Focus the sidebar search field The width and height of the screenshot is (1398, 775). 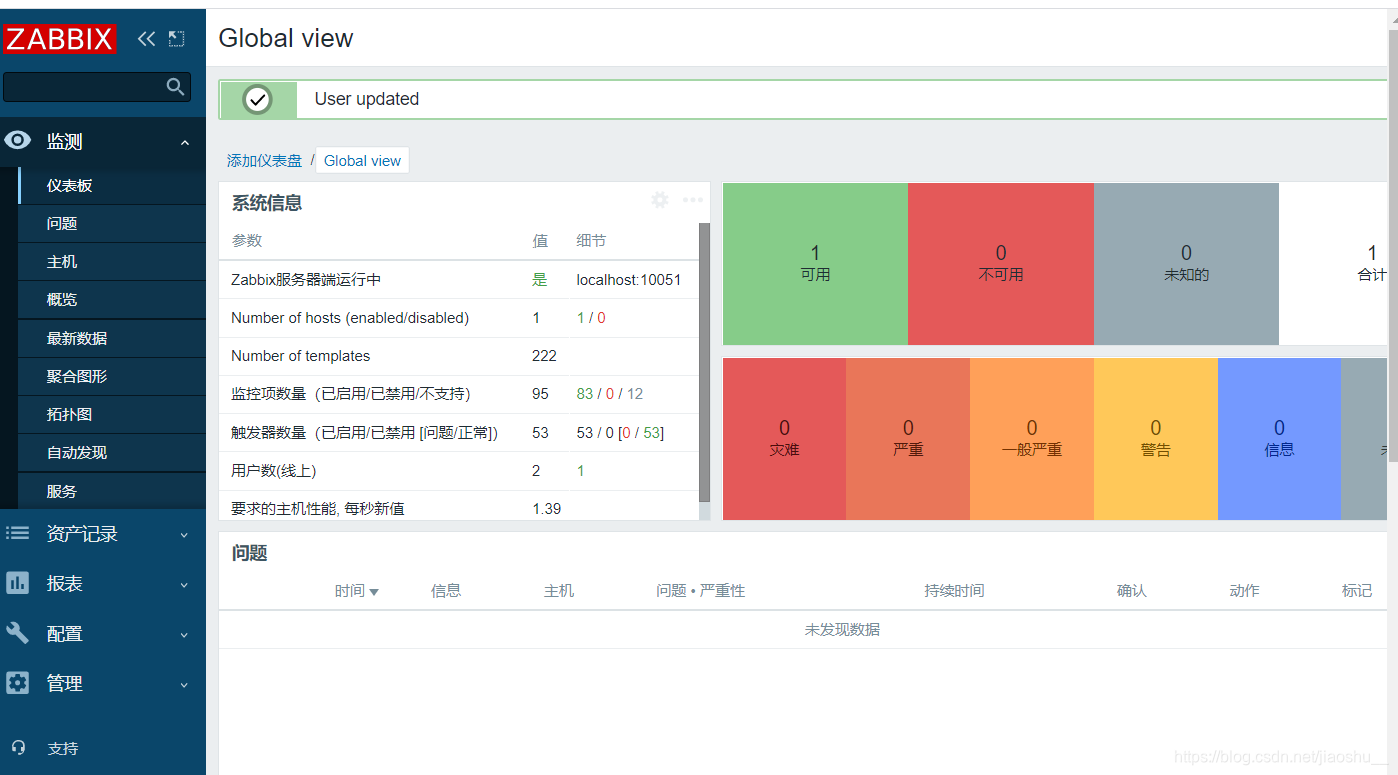click(x=96, y=87)
